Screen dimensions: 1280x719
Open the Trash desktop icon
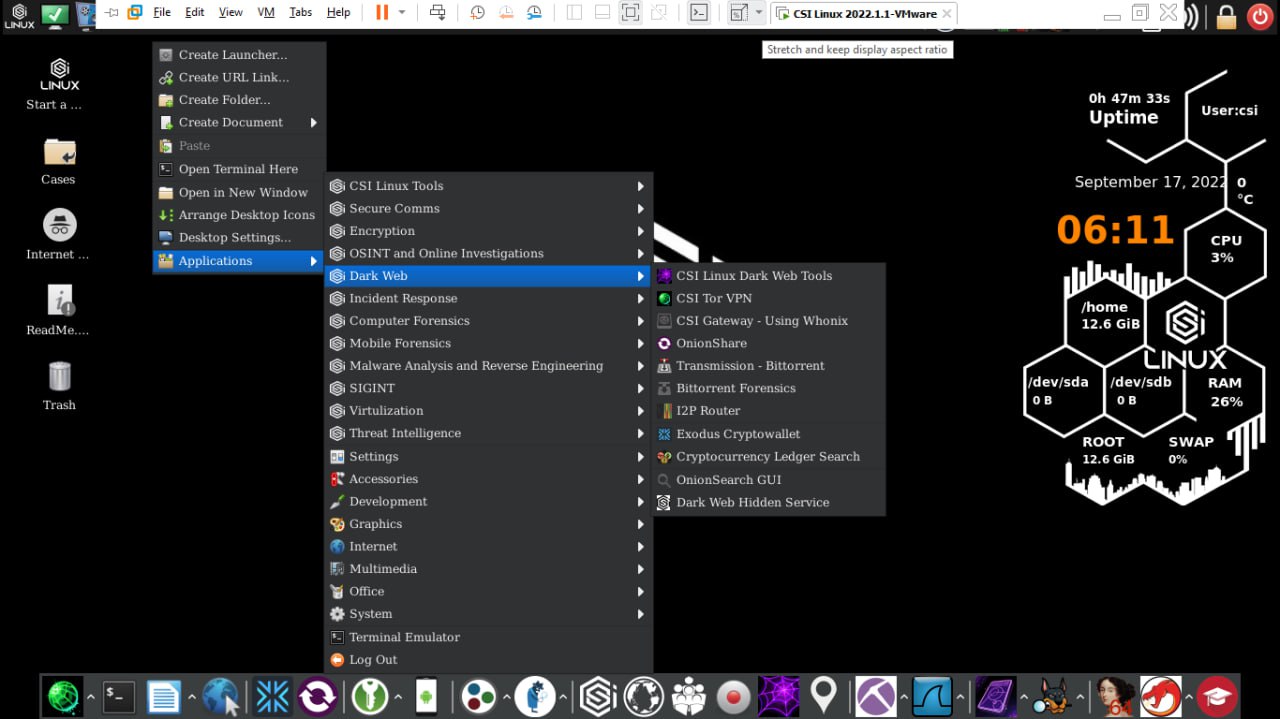tap(59, 385)
